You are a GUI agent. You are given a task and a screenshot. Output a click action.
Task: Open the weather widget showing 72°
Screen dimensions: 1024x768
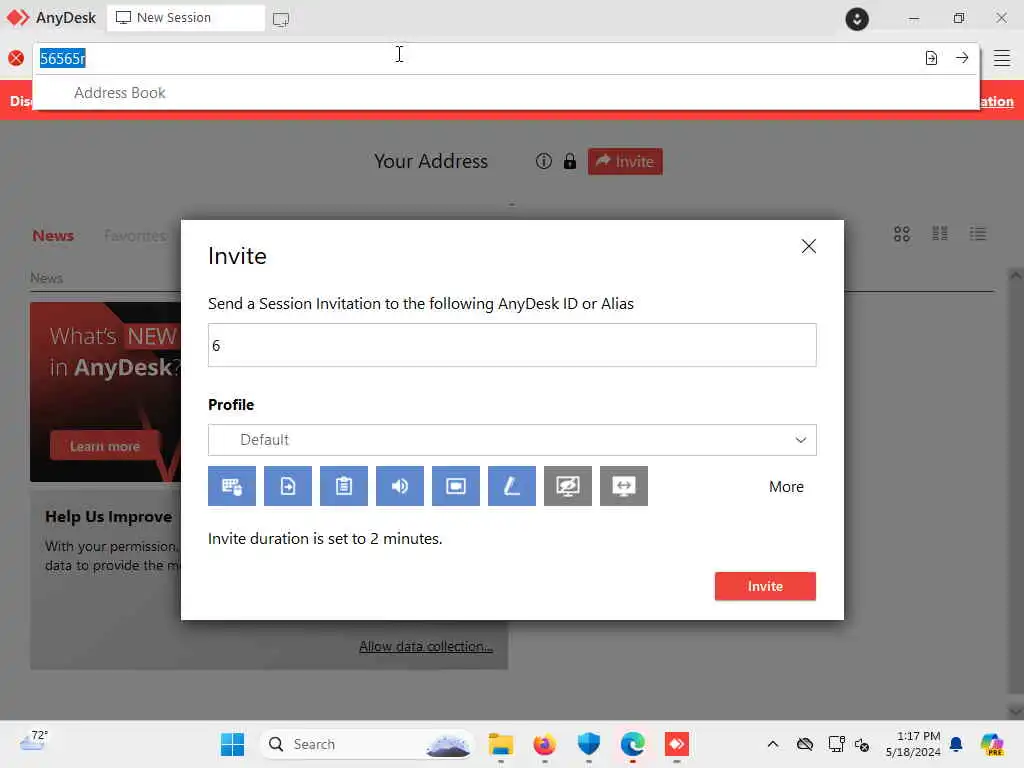[x=33, y=741]
